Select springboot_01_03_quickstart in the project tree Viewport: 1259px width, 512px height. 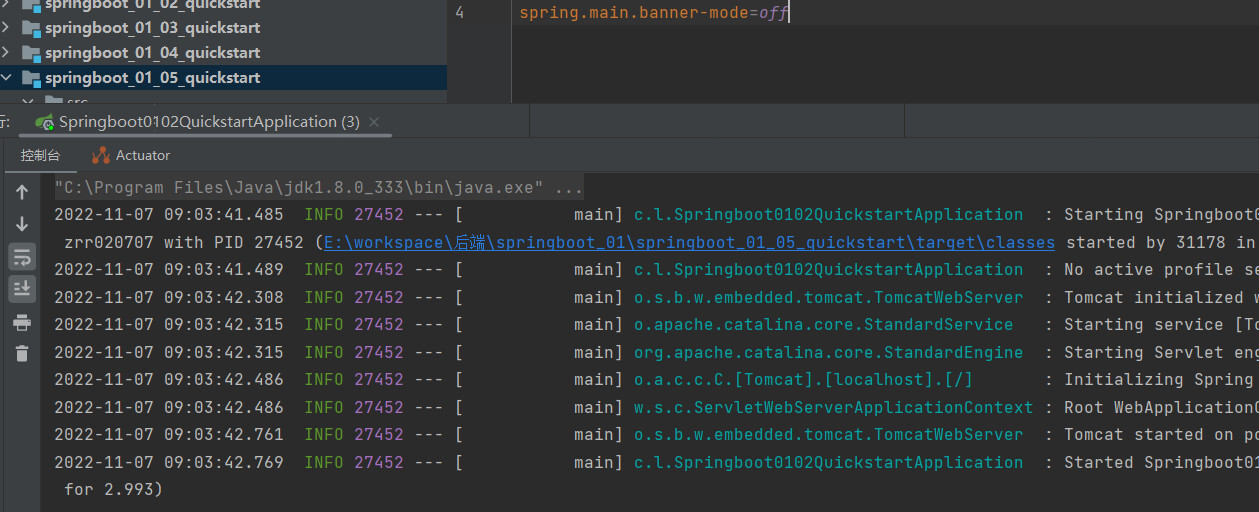coord(152,28)
